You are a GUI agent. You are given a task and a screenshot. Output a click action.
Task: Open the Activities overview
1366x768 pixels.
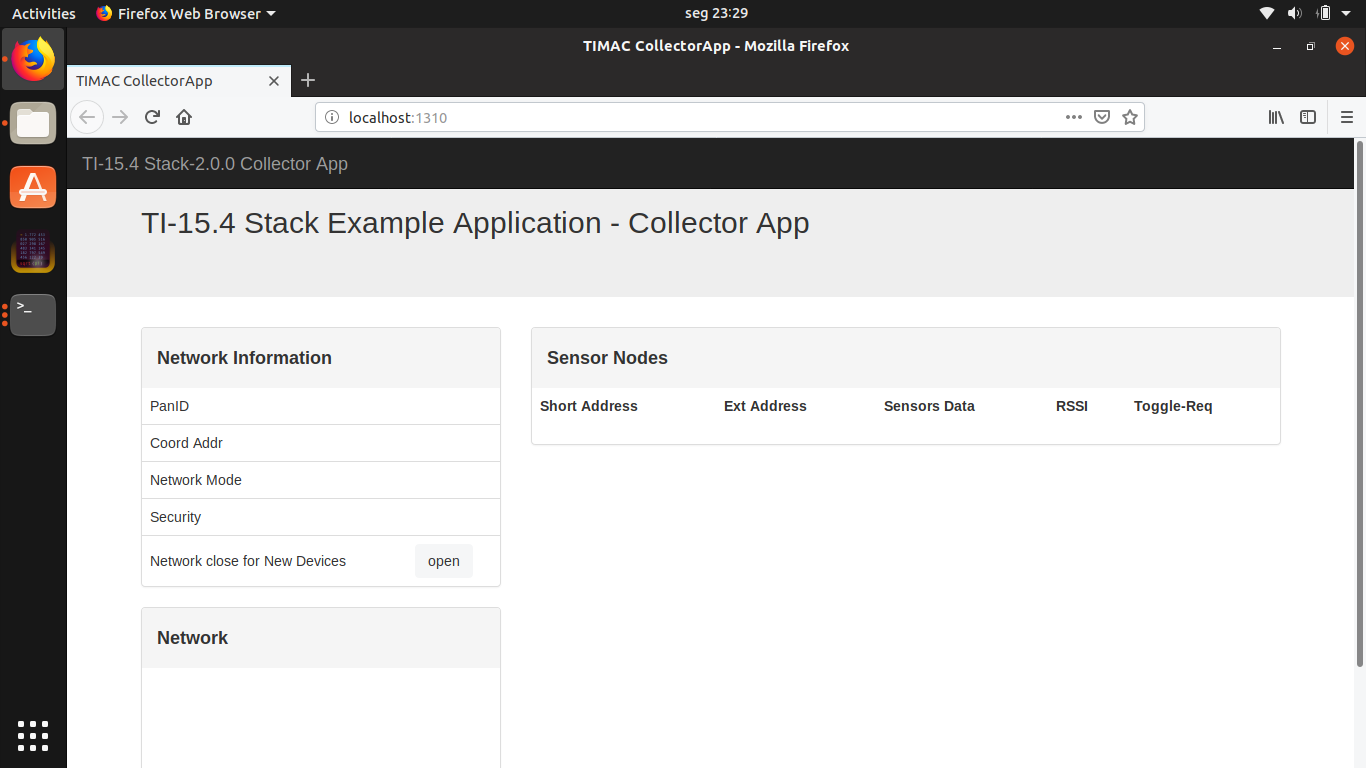tap(44, 13)
